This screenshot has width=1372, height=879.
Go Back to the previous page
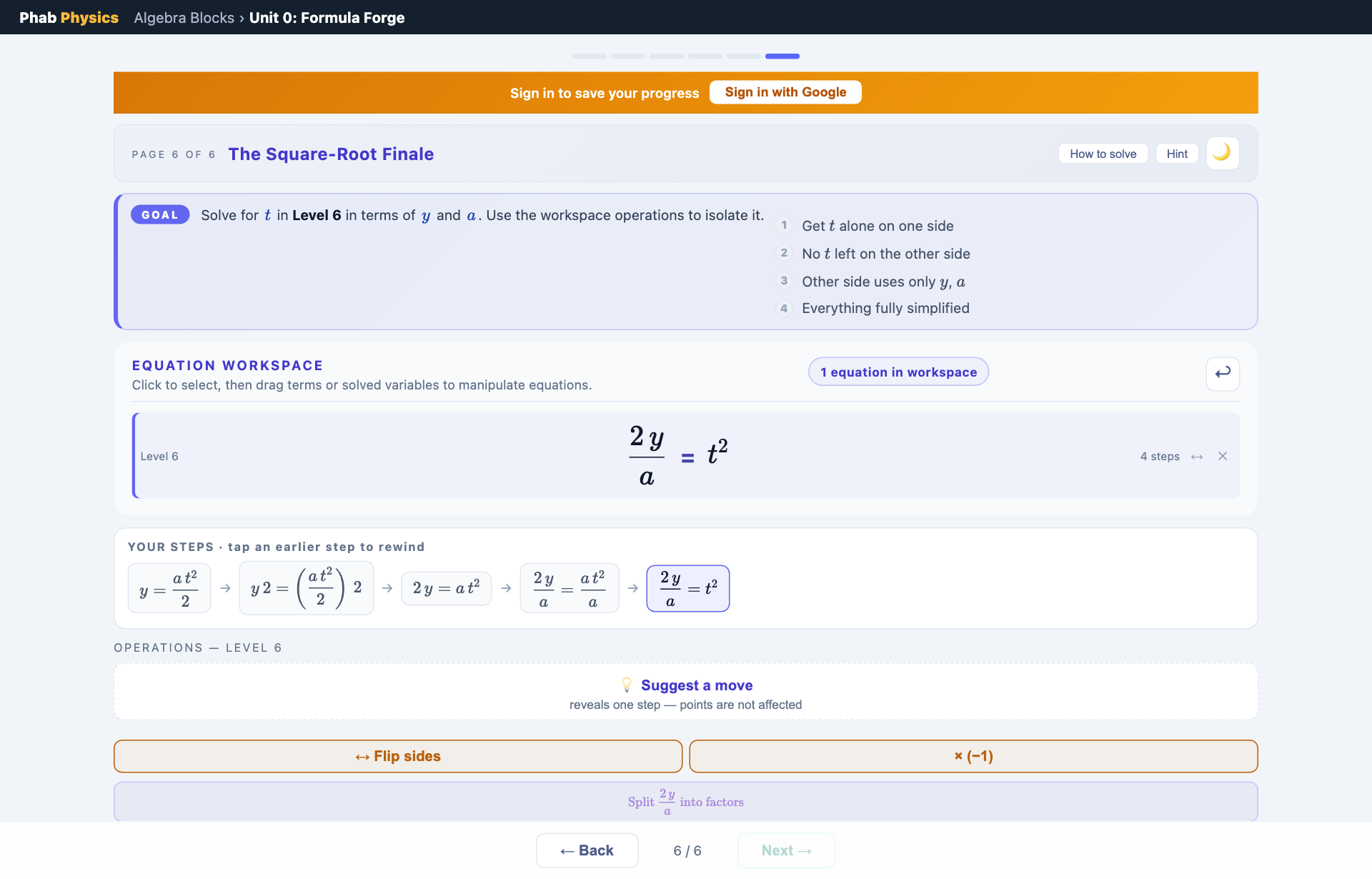click(587, 850)
